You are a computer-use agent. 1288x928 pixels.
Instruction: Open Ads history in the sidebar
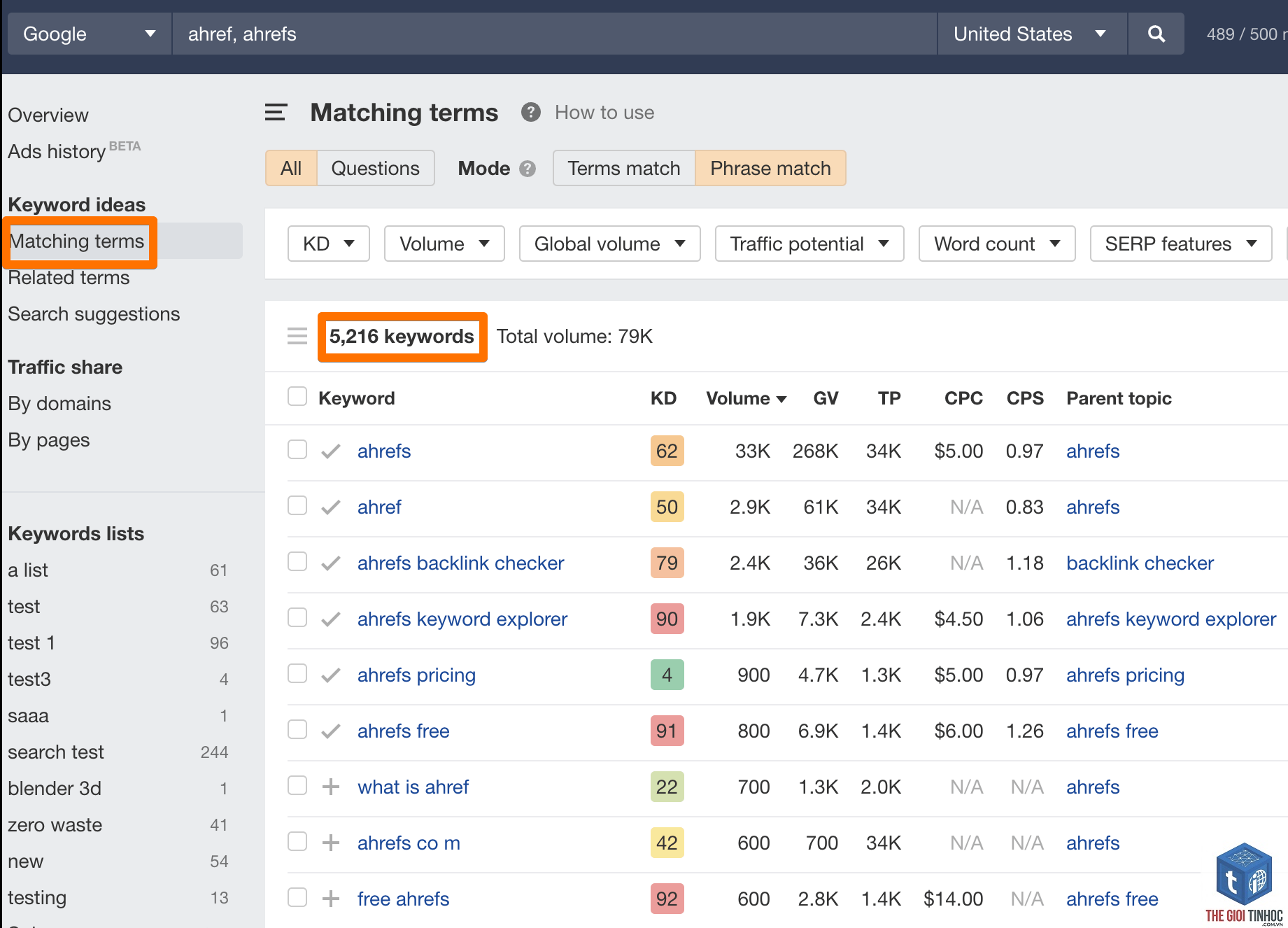click(x=57, y=151)
